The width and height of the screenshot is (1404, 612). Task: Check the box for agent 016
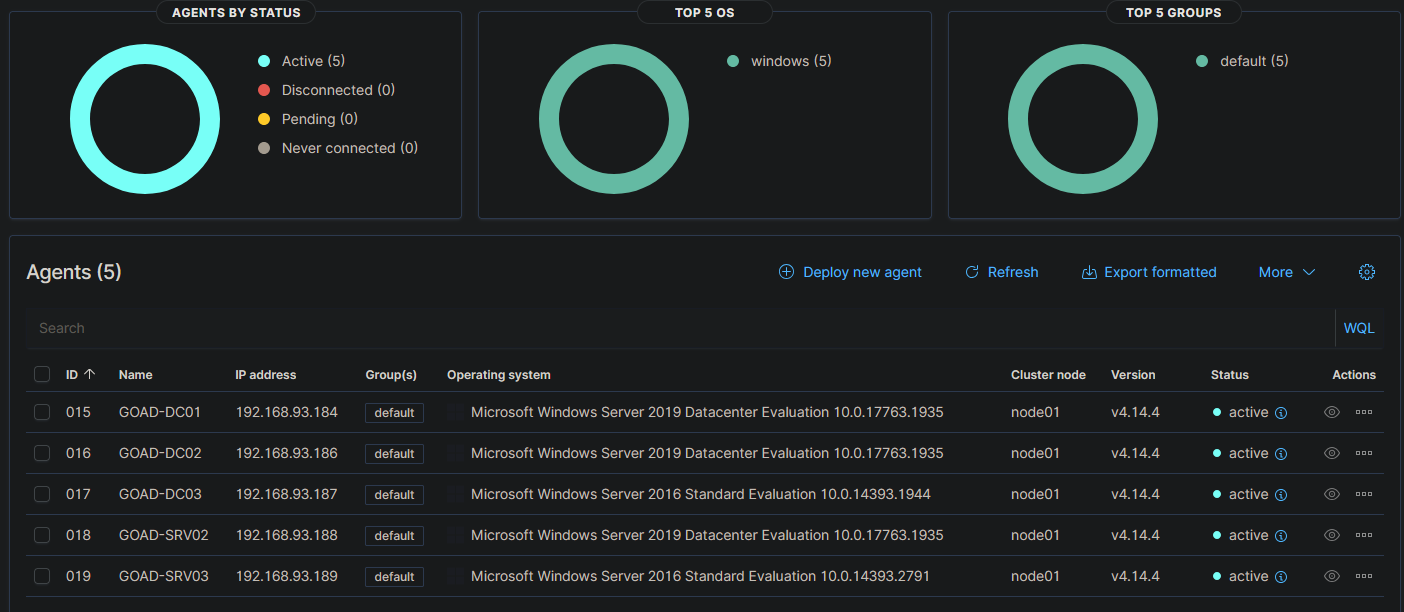[x=42, y=453]
